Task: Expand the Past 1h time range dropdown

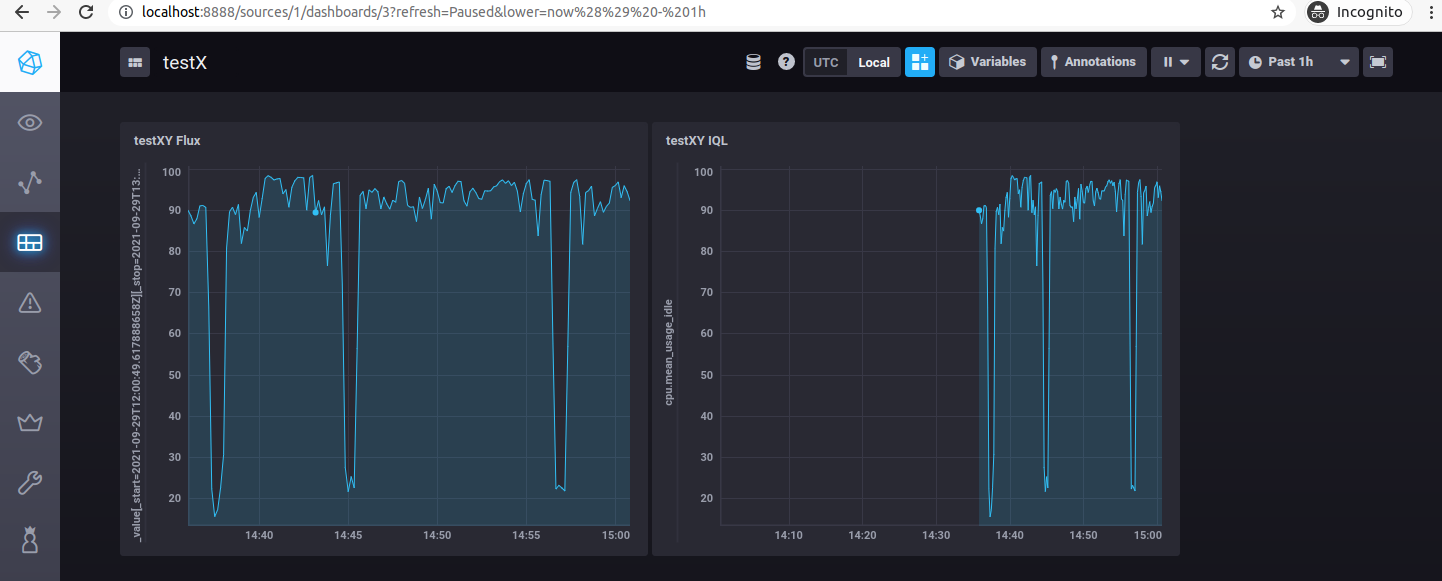Action: click(x=1298, y=61)
